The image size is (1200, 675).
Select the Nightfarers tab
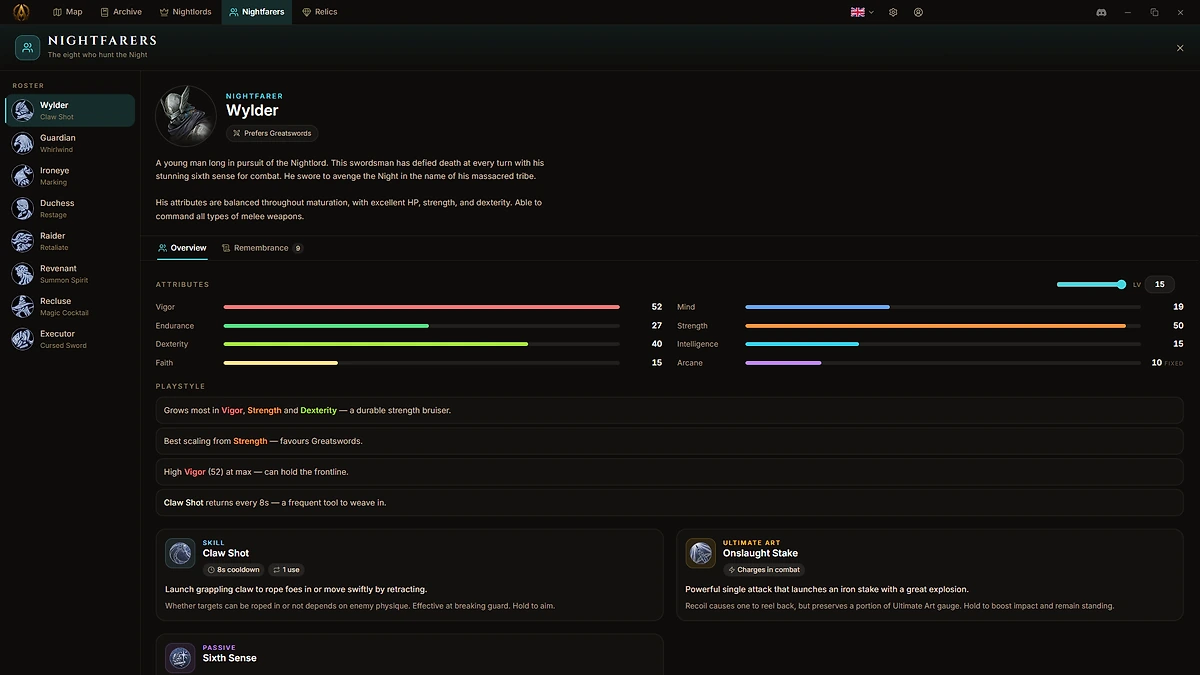(257, 12)
